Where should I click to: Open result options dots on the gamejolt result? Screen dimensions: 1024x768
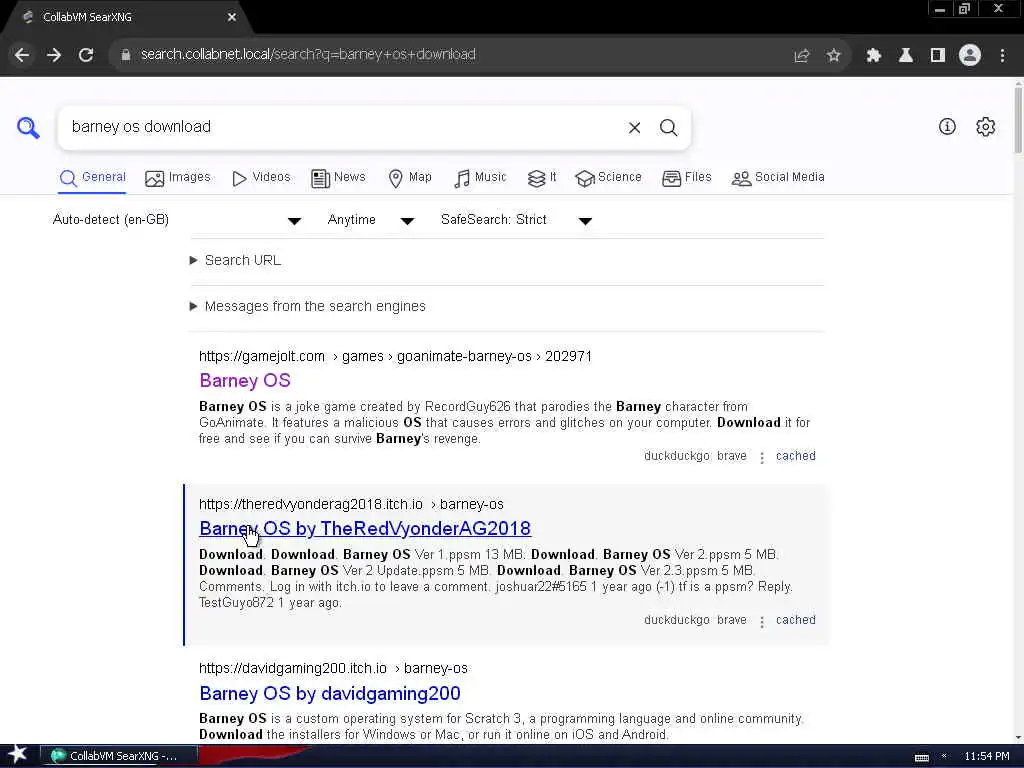coord(761,457)
